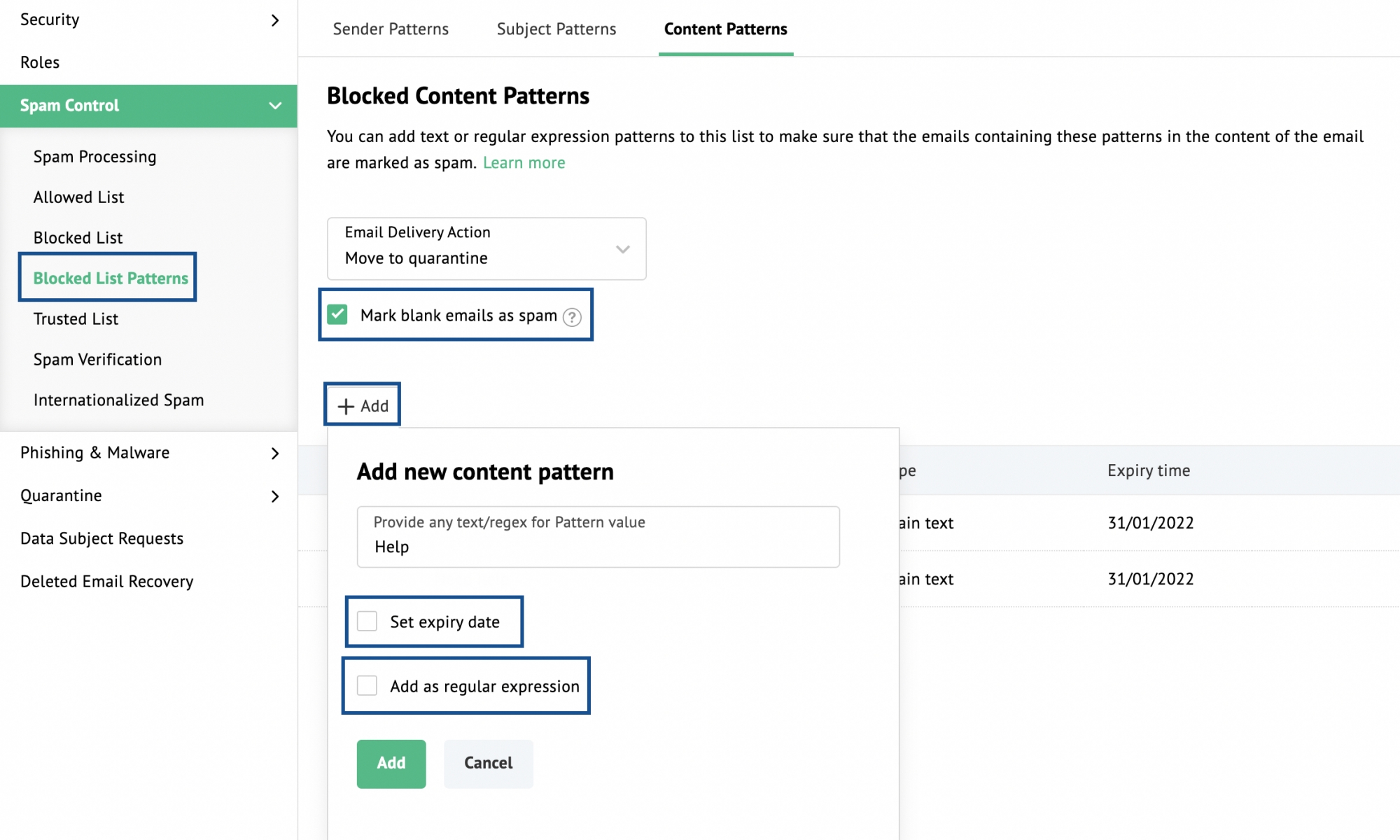Navigate to Deleted Email Recovery
Viewport: 1400px width, 840px height.
tap(106, 581)
